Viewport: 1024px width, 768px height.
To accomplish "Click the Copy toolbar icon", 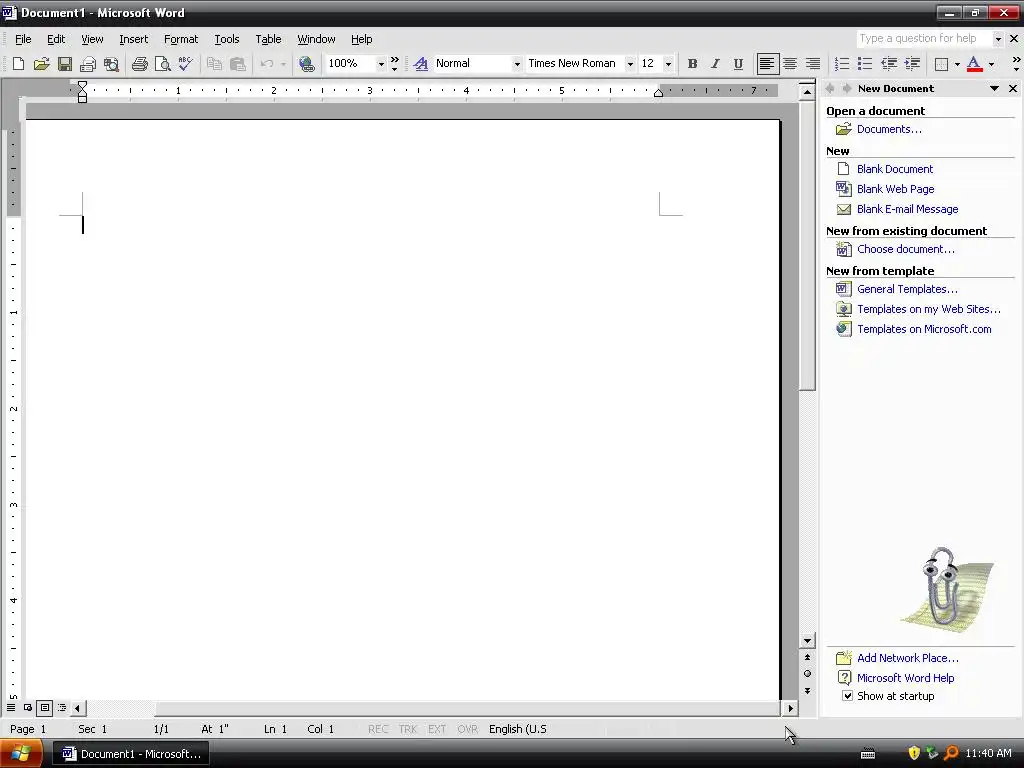I will (214, 64).
